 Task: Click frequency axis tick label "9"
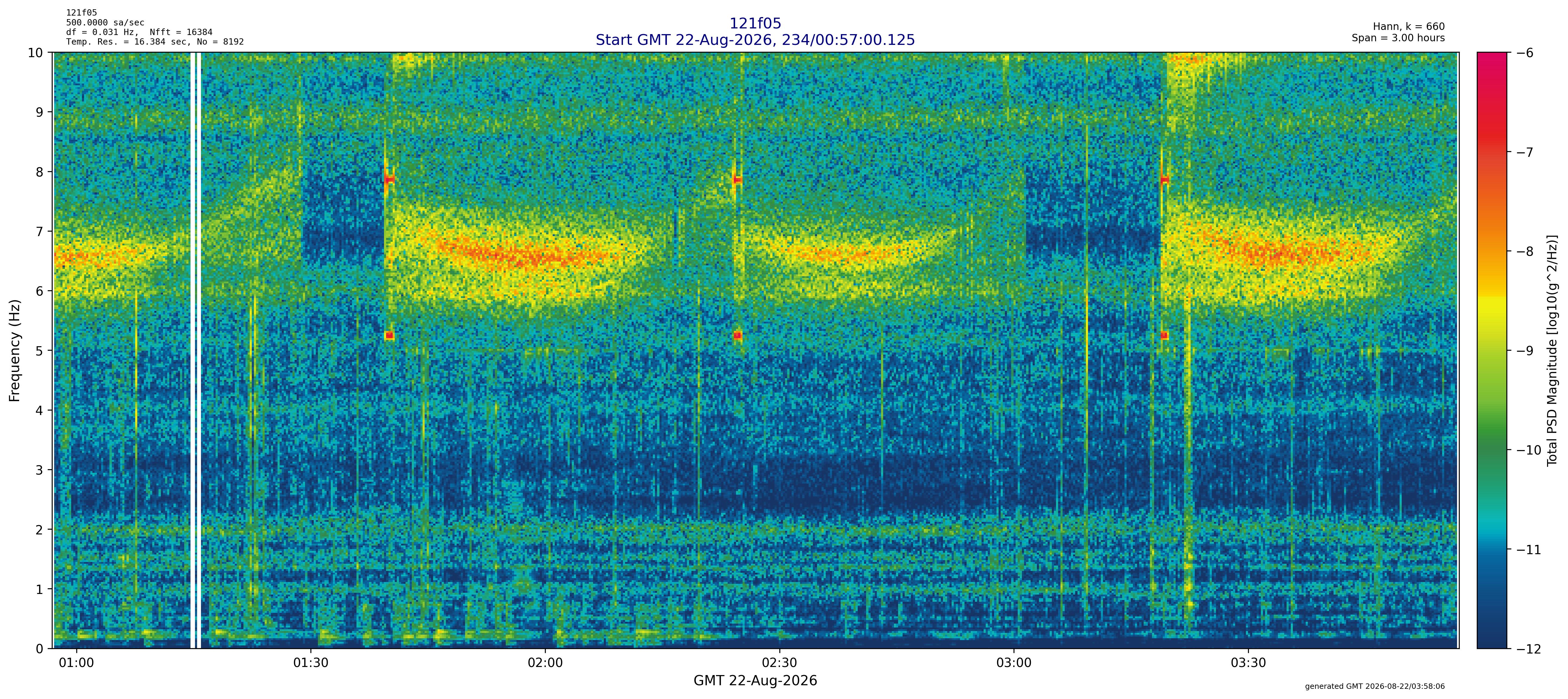(39, 112)
